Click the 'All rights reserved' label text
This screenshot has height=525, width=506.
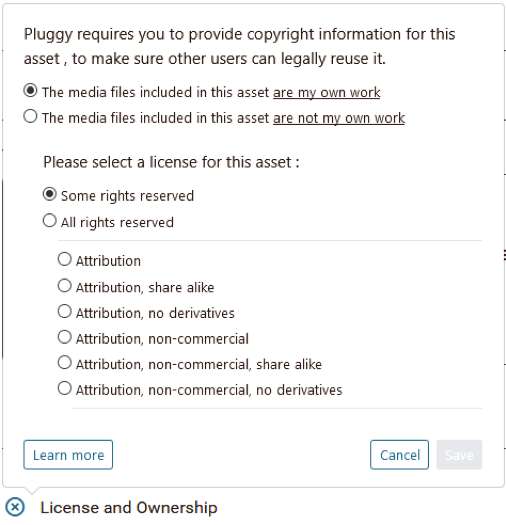point(117,223)
